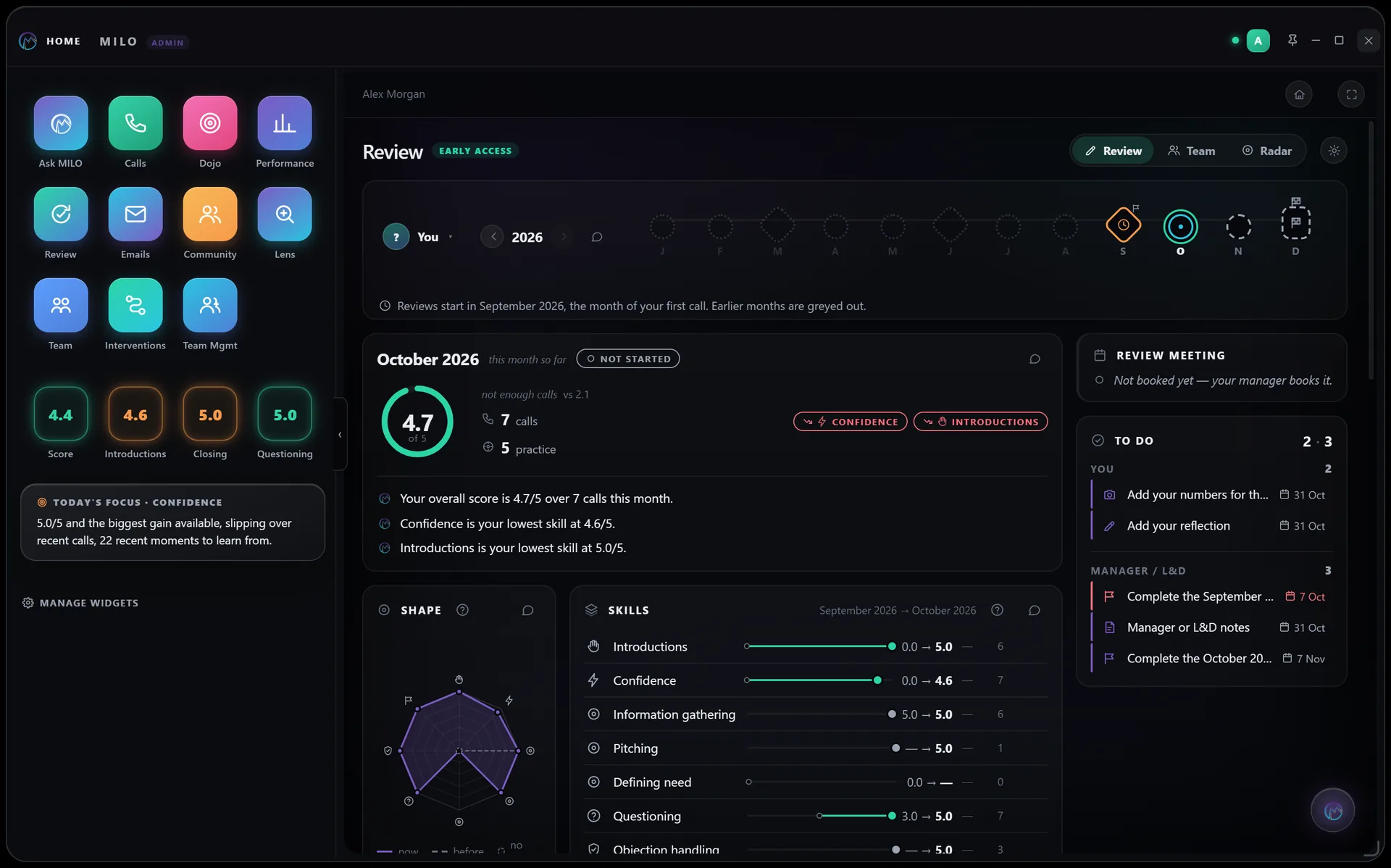The height and width of the screenshot is (868, 1391).
Task: Open the comment icon next to October 2026
Action: coord(1035,359)
